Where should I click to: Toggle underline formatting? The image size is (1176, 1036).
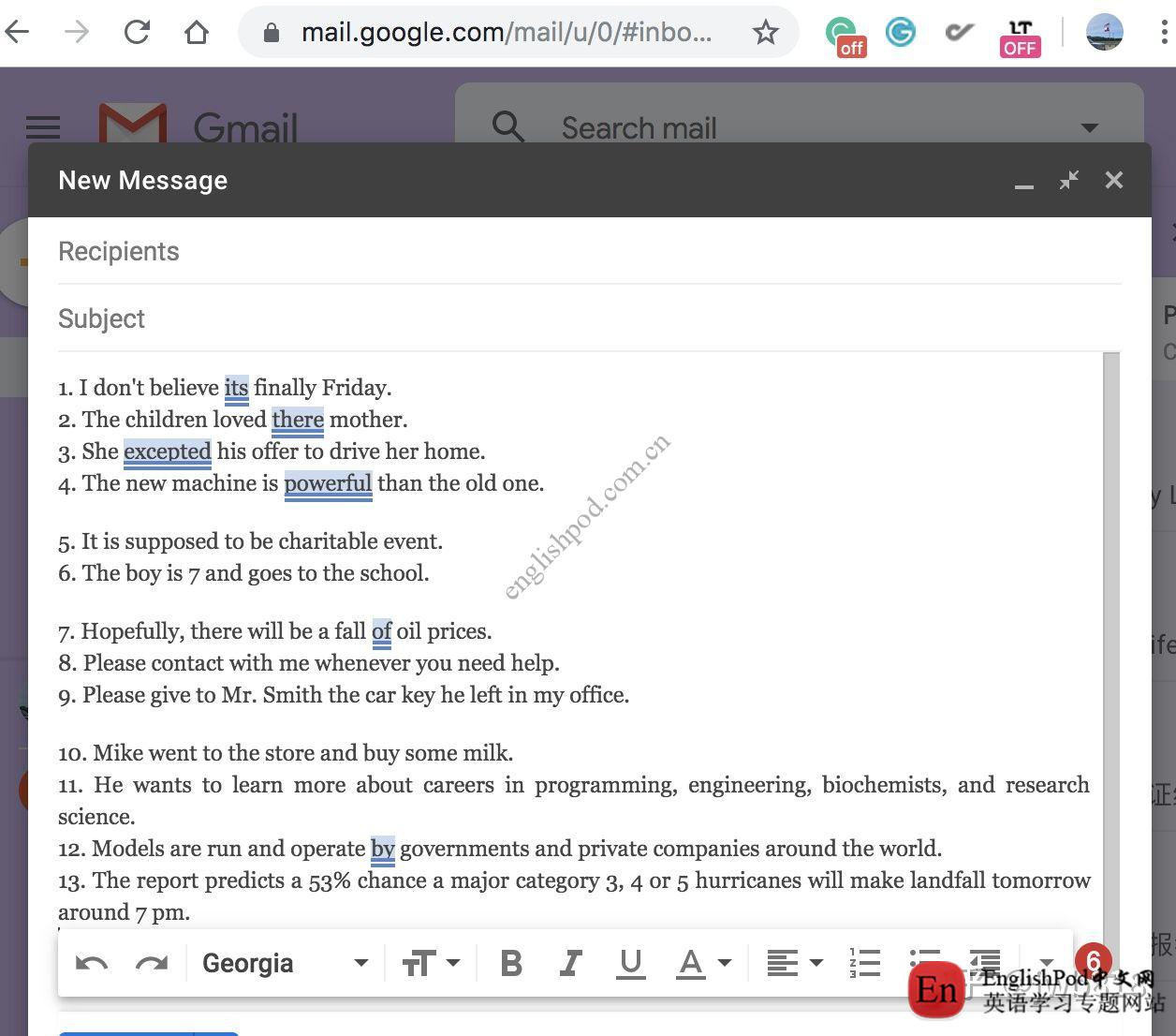point(631,963)
